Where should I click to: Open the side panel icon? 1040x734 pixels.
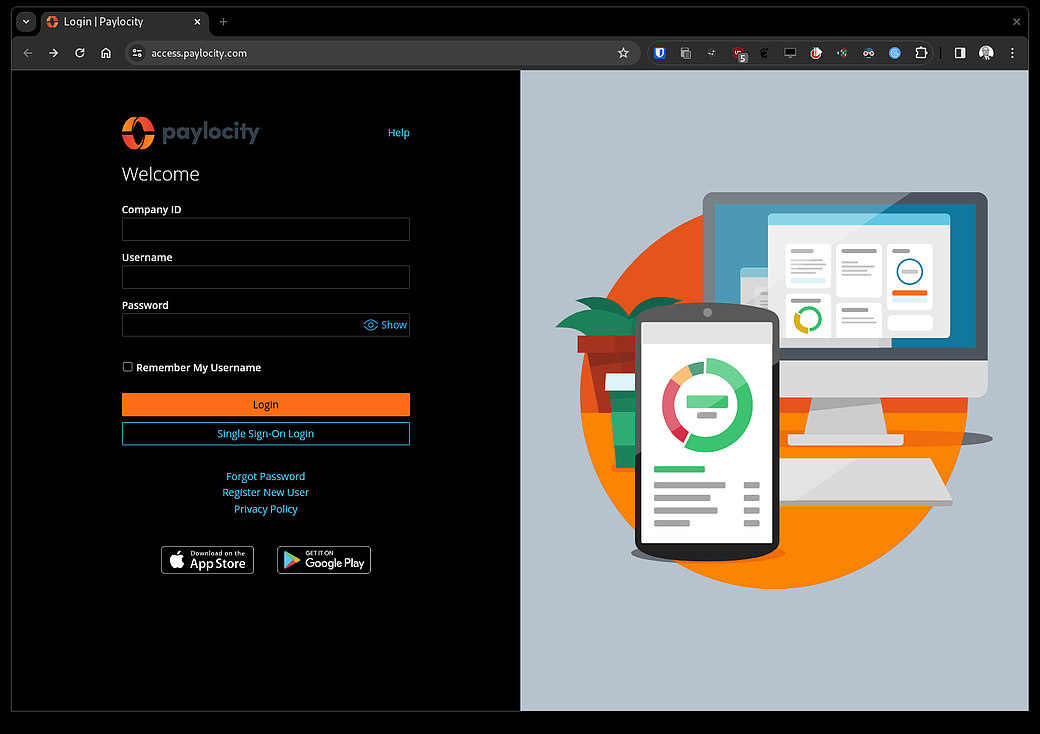pyautogui.click(x=960, y=53)
